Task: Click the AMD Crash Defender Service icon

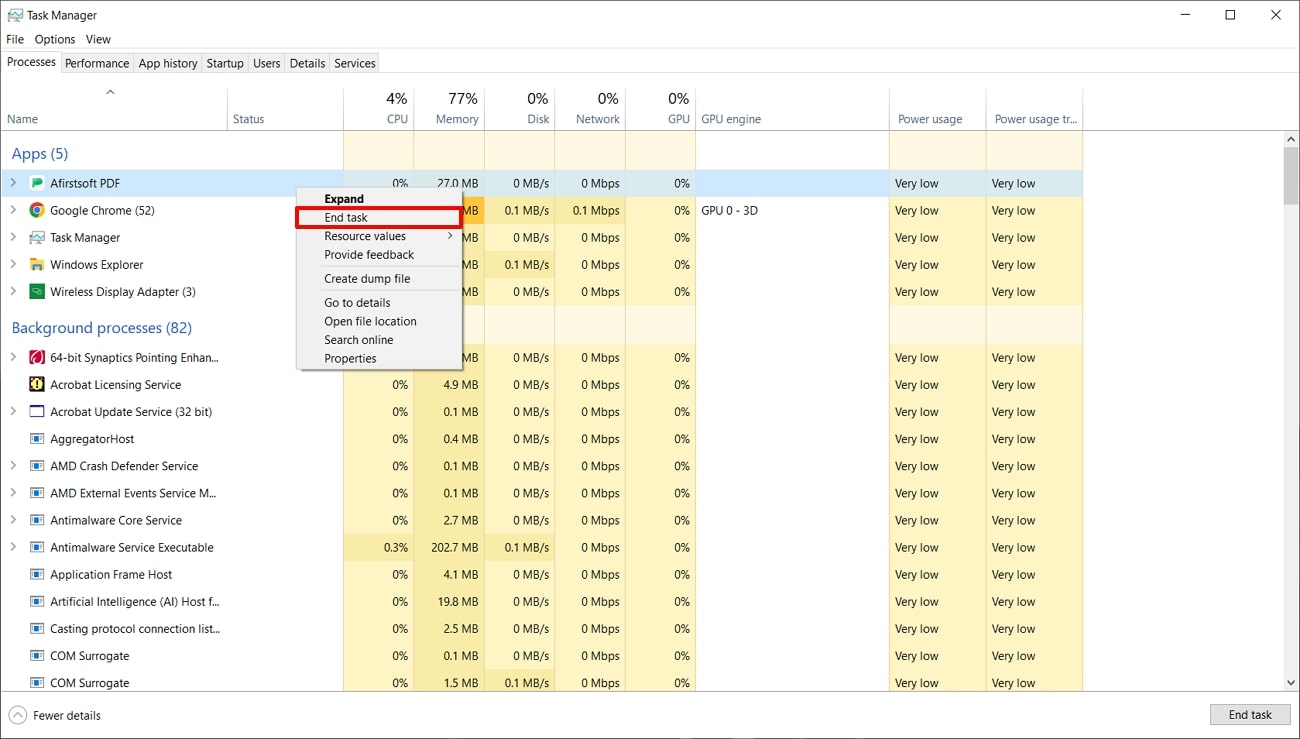Action: click(x=37, y=465)
